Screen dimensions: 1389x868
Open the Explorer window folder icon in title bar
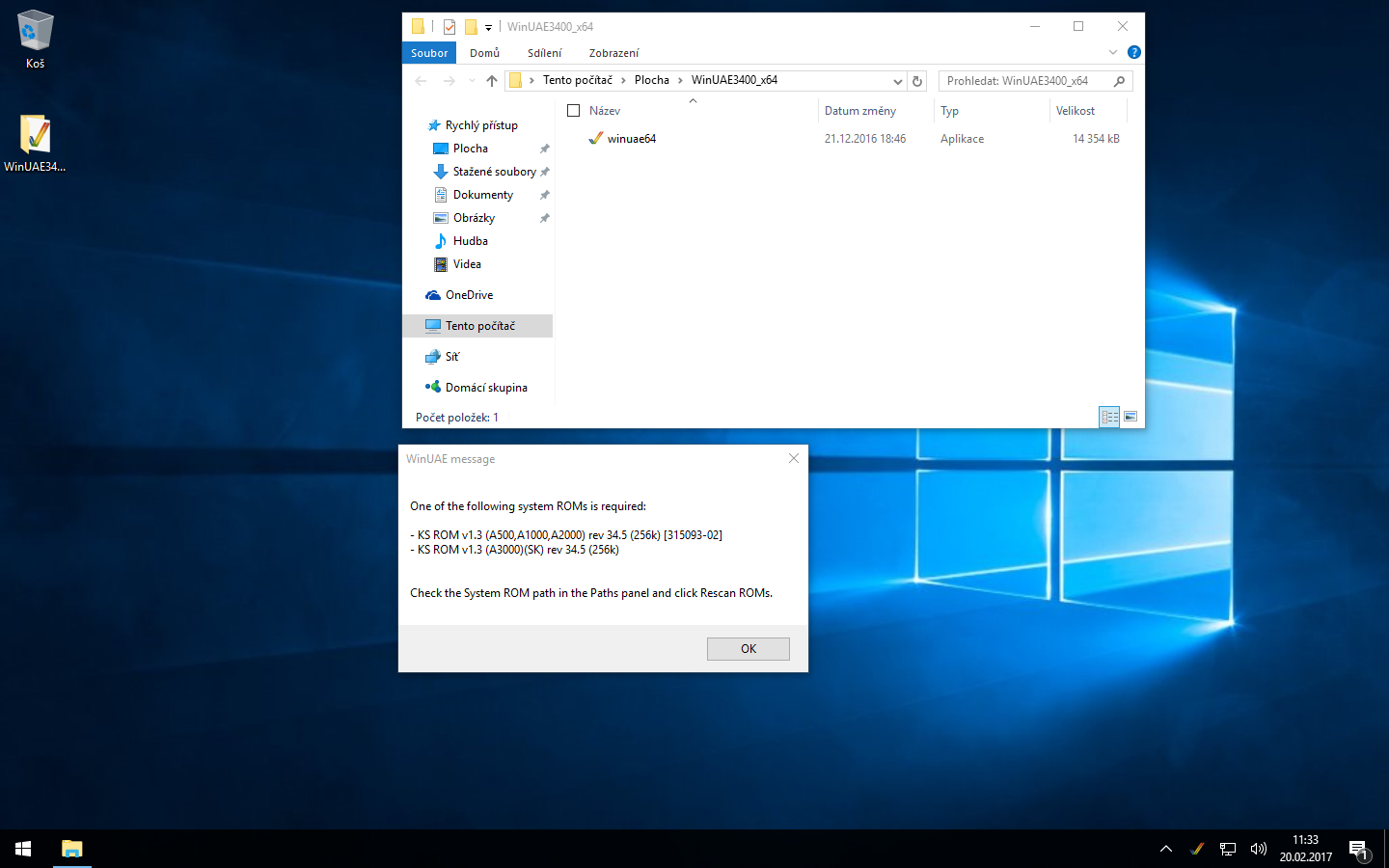click(x=418, y=27)
